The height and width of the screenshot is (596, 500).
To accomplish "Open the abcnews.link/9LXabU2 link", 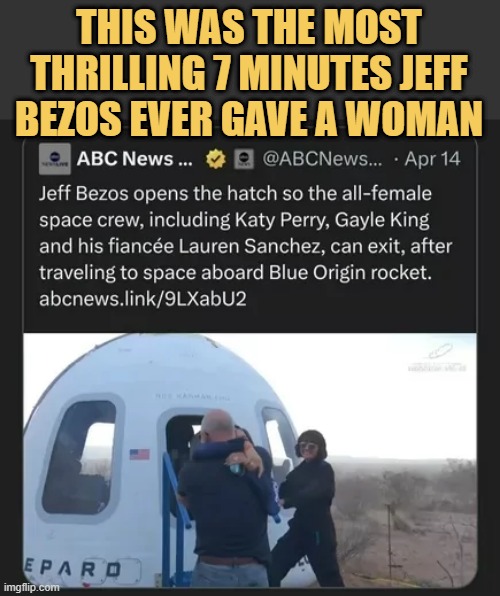I will (x=143, y=300).
